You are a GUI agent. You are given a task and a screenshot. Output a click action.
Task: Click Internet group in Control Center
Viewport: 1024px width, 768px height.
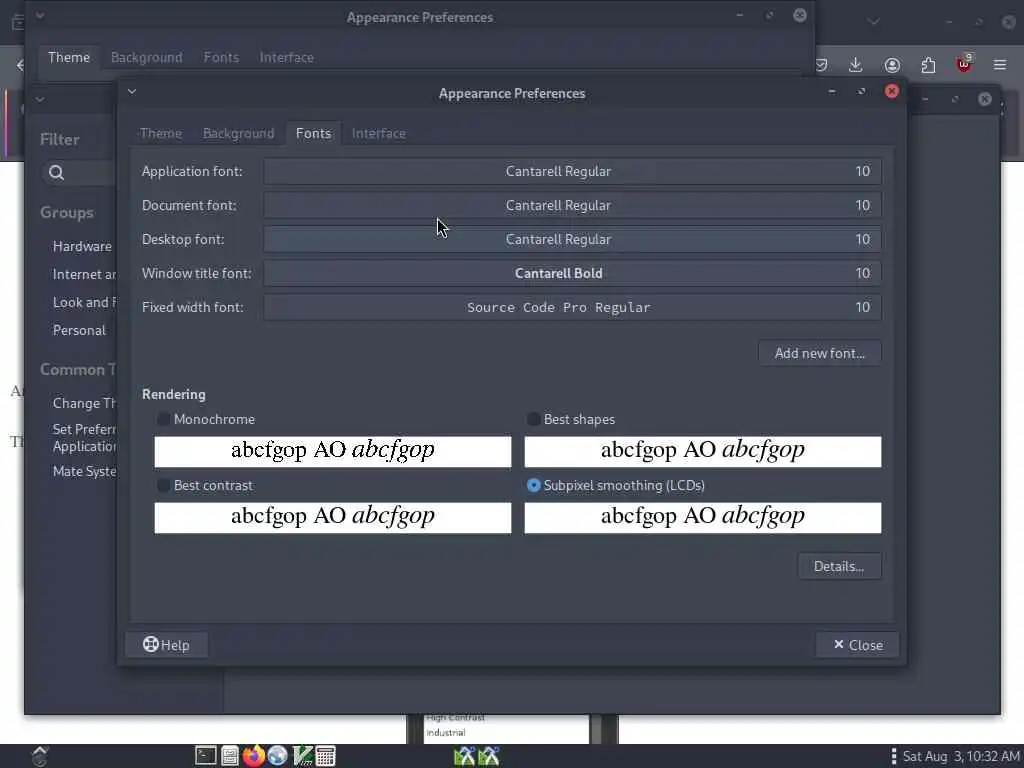tap(84, 274)
